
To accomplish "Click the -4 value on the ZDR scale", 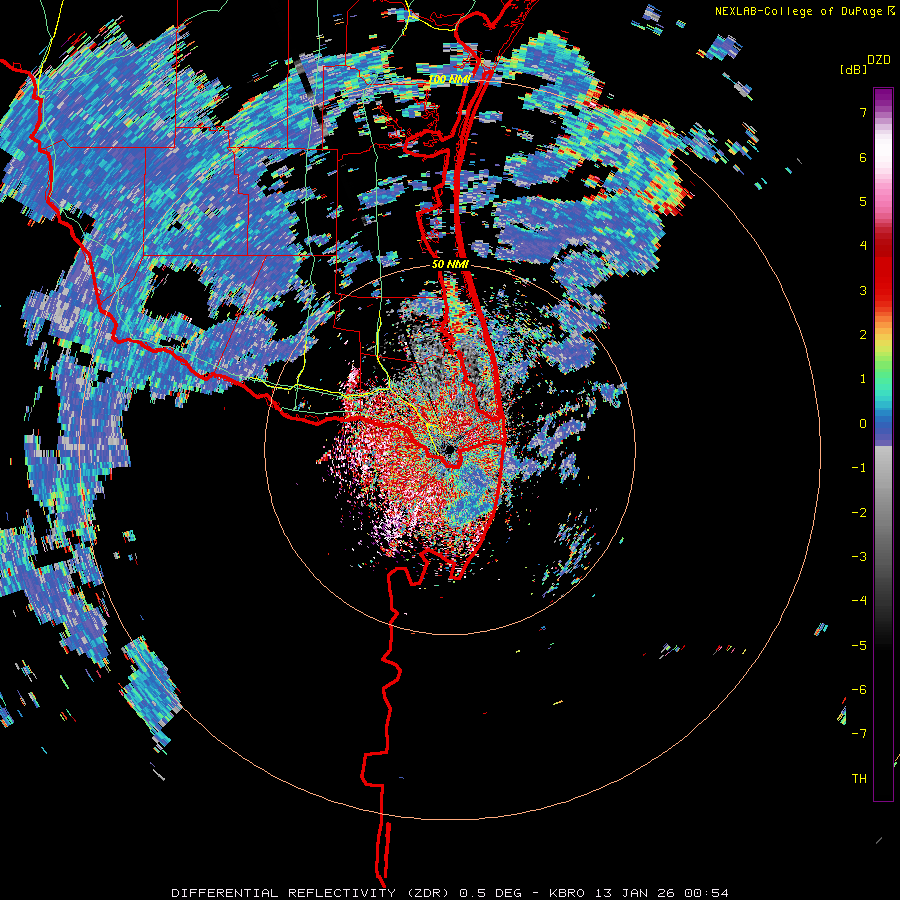I will click(859, 600).
